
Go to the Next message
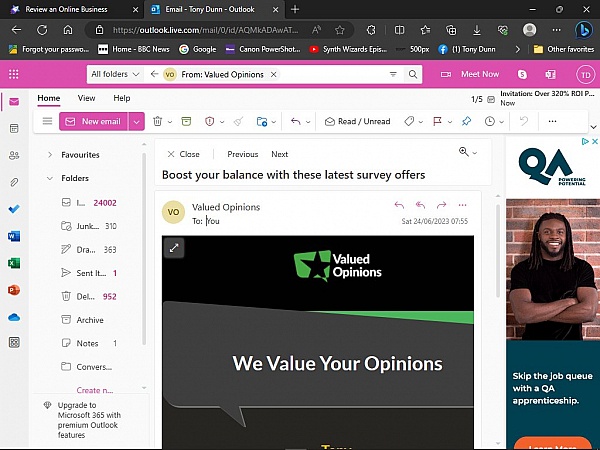(279, 154)
